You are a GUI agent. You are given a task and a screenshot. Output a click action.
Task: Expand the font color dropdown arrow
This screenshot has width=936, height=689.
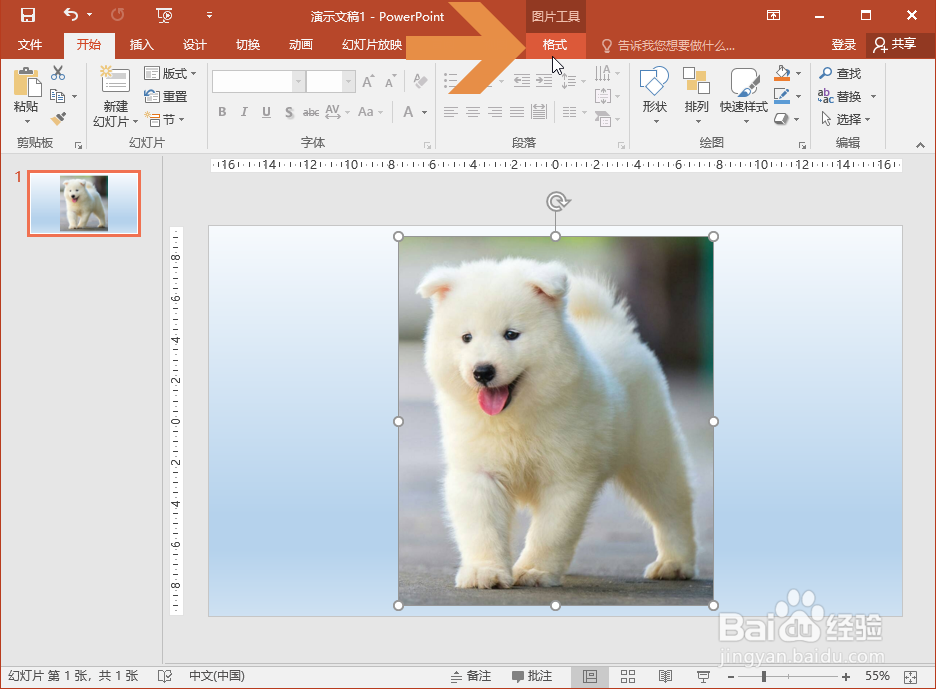click(425, 112)
